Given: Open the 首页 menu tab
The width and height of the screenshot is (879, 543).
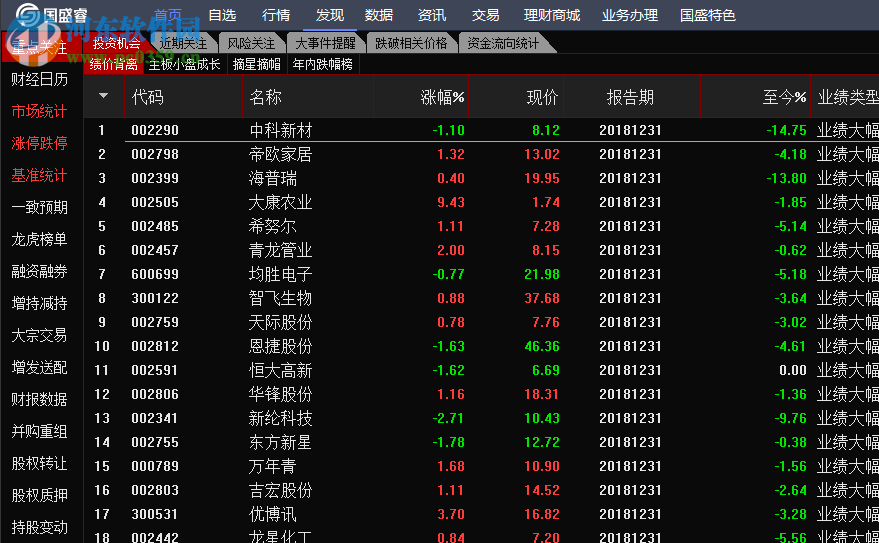Looking at the screenshot, I should 168,15.
